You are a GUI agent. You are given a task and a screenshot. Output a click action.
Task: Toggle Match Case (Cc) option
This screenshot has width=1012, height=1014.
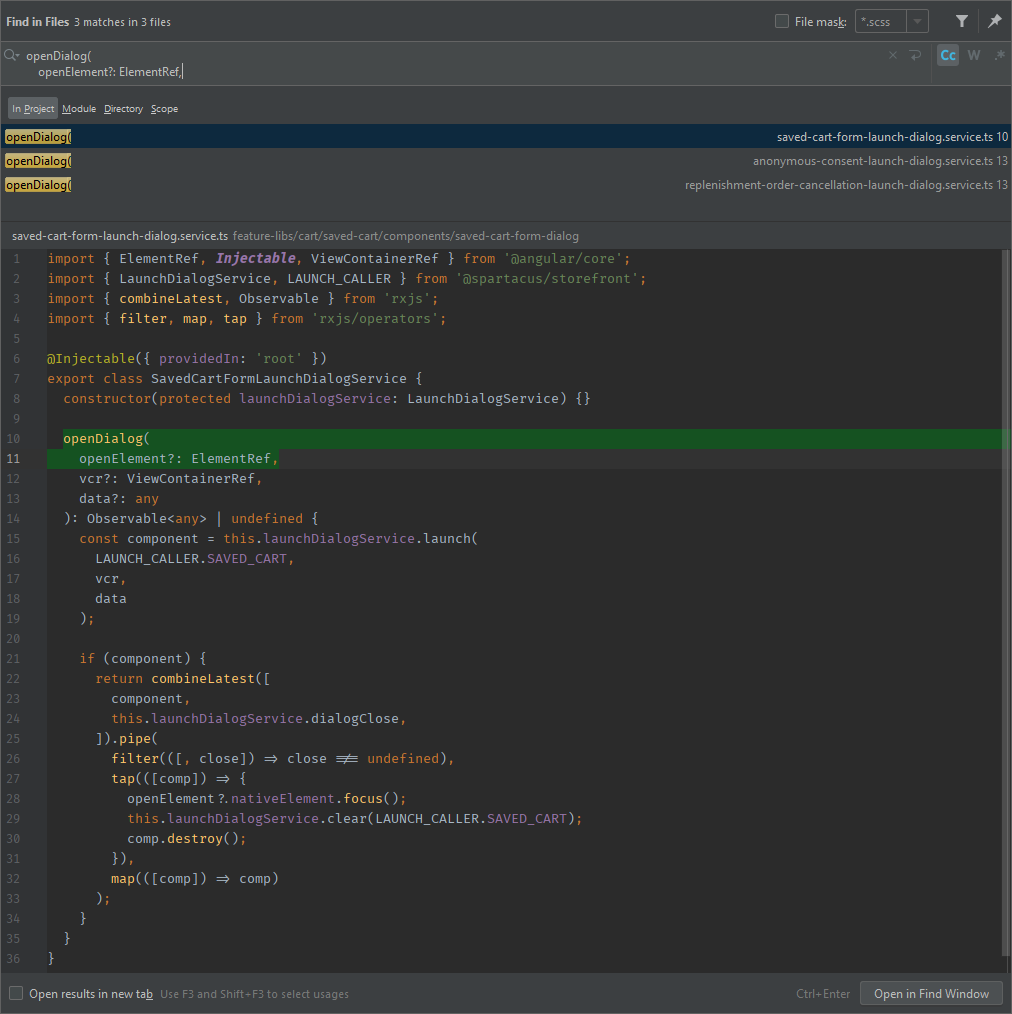948,56
